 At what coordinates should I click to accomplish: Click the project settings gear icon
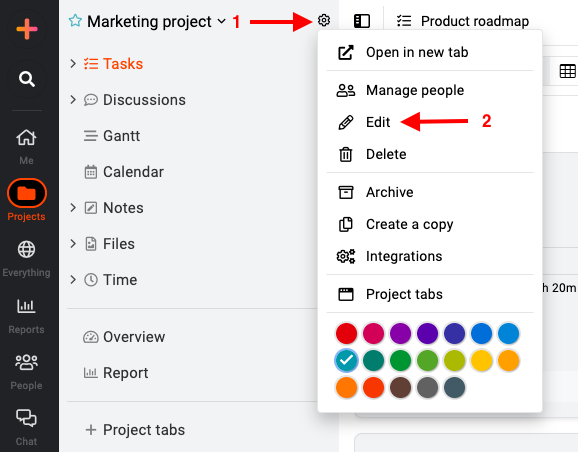tap(324, 20)
